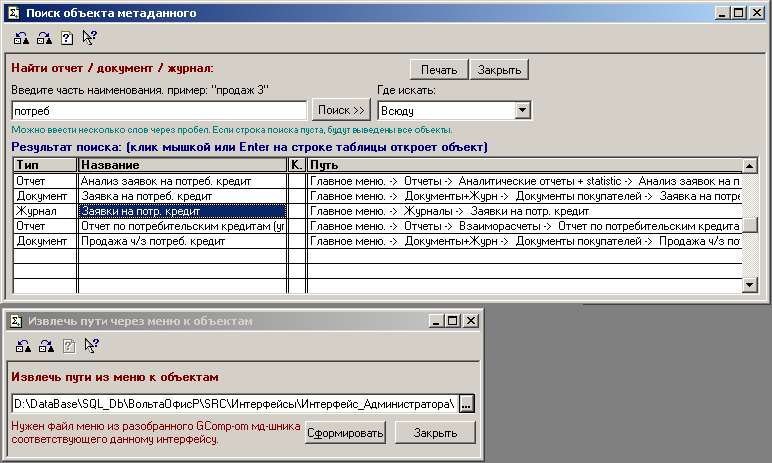Select row 'Продажа ч/з потреб. кредит'
Screen dimensions: 772x463
182,242
